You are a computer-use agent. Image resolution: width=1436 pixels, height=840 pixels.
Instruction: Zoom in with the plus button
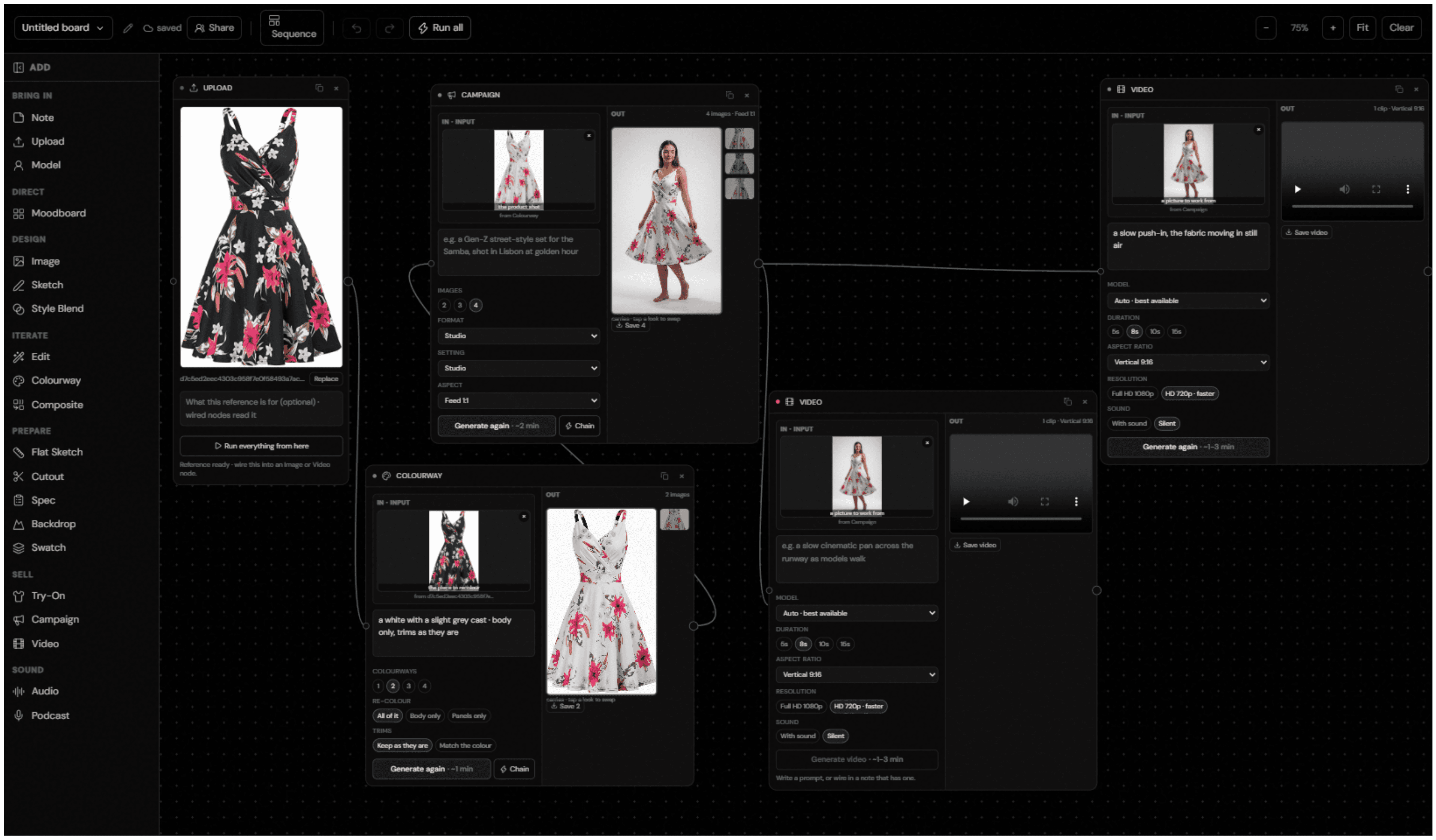click(x=1333, y=28)
